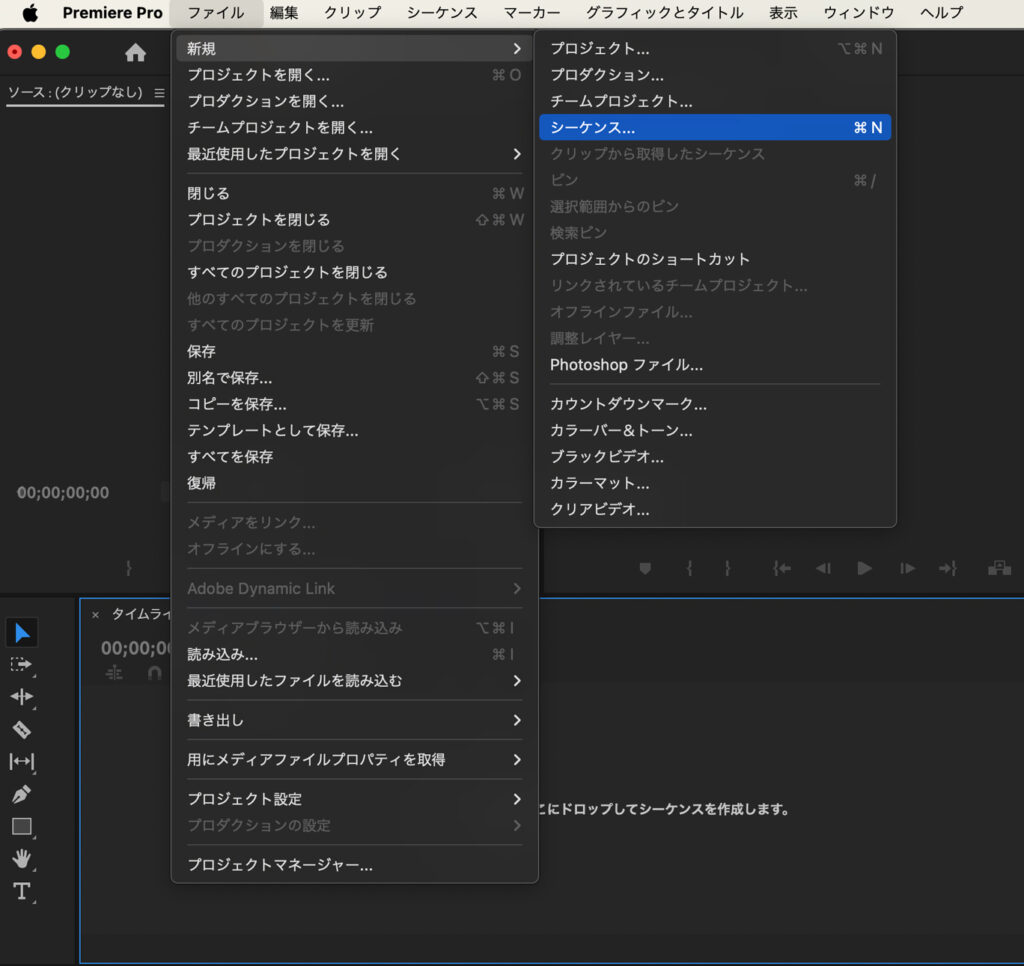This screenshot has height=966, width=1024.
Task: Choose カウントダウンマーク...
Action: pos(715,404)
